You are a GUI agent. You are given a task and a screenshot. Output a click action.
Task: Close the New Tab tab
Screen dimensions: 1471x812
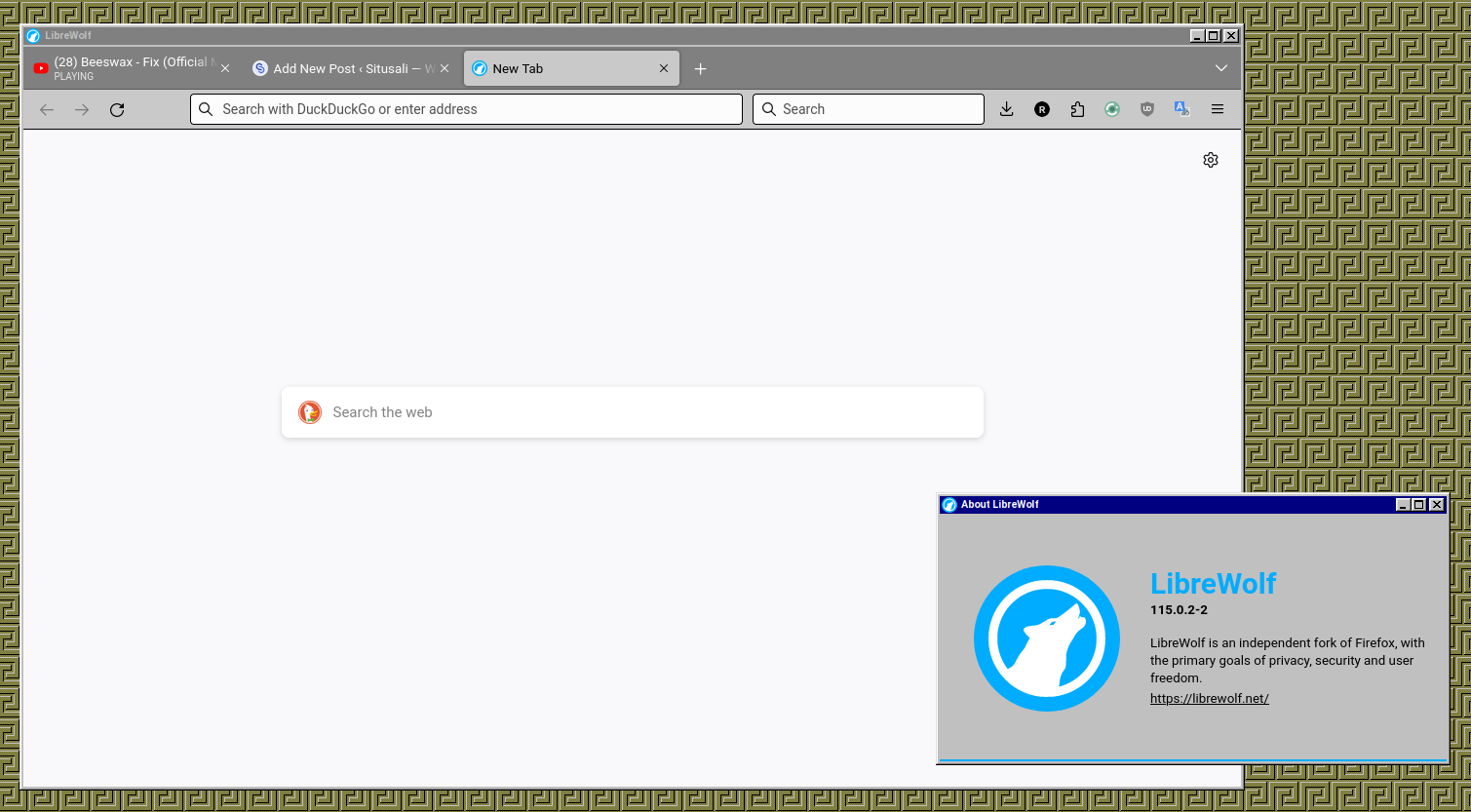(664, 68)
